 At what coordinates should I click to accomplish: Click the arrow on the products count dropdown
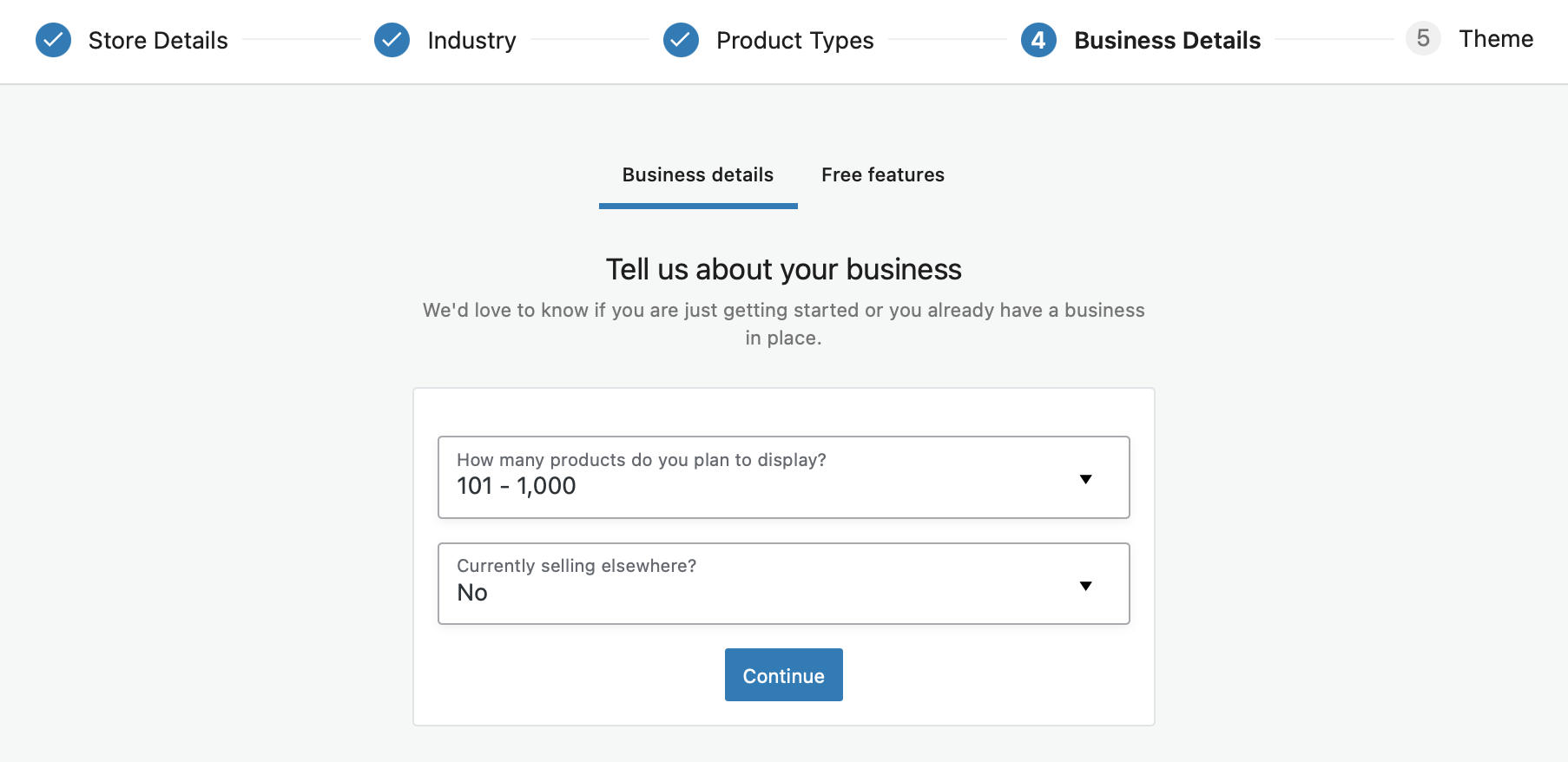[x=1085, y=479]
